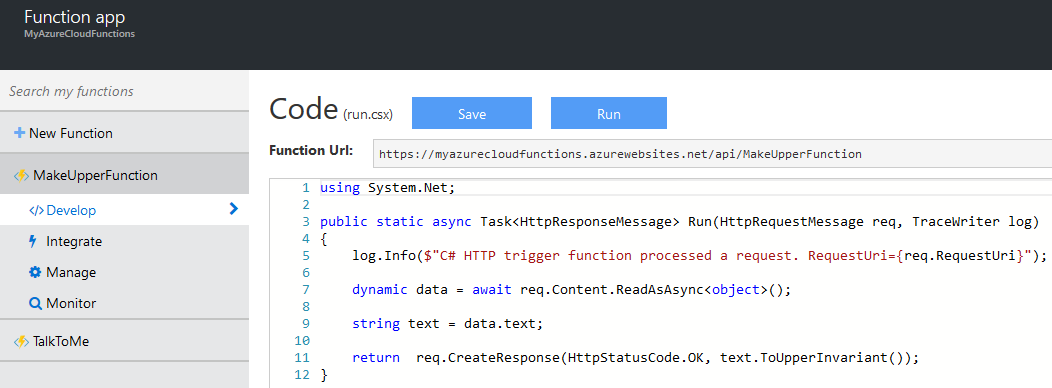The width and height of the screenshot is (1052, 388).
Task: Click the Function Url text box
Action: click(712, 154)
